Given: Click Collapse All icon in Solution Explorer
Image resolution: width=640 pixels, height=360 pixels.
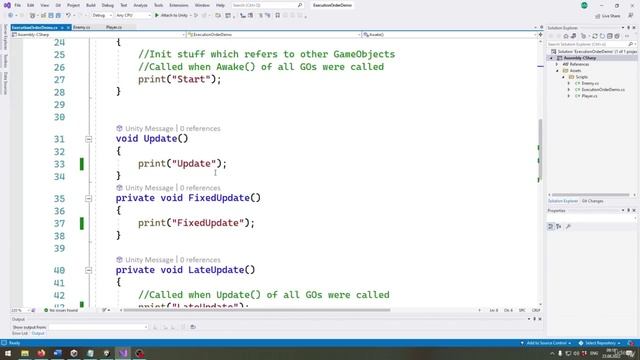Looking at the screenshot, I should pos(609,36).
